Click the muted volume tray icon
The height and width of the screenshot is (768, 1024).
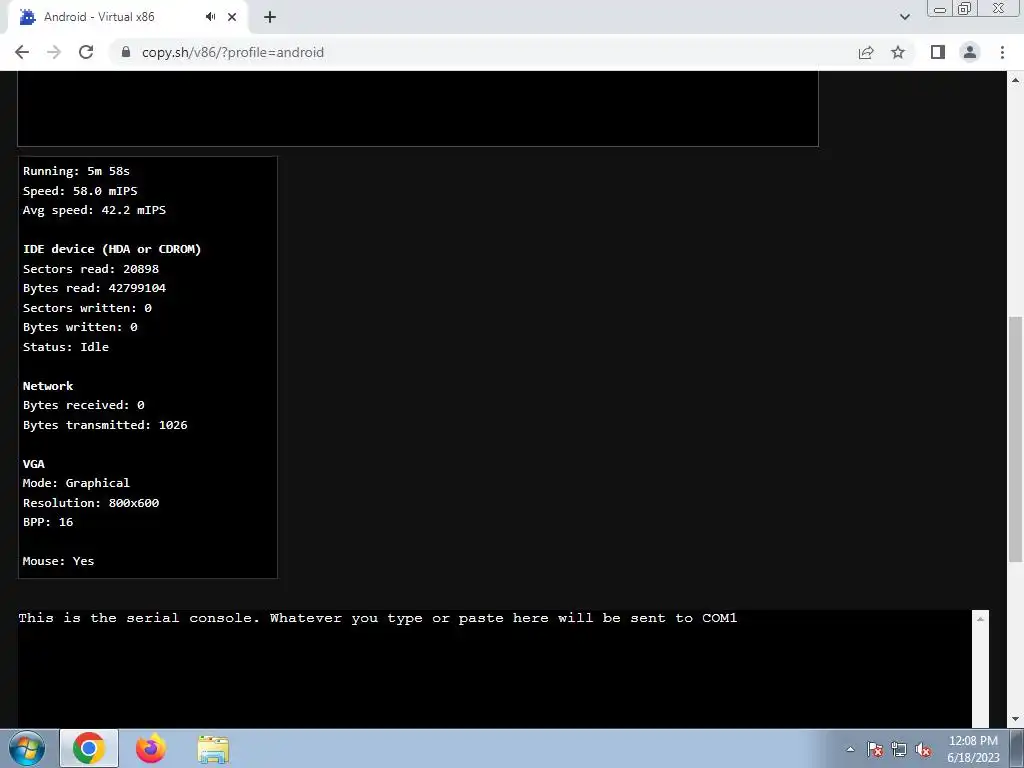click(923, 750)
